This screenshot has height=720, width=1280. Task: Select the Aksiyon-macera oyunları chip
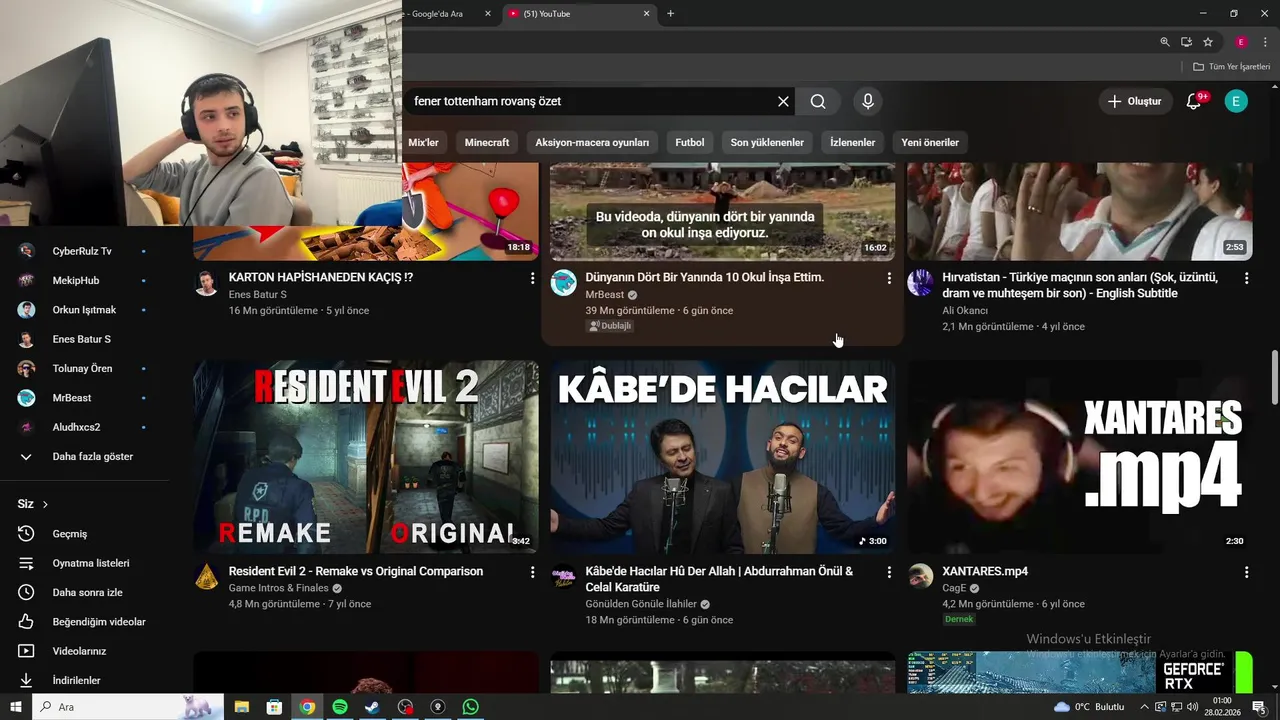click(x=592, y=142)
